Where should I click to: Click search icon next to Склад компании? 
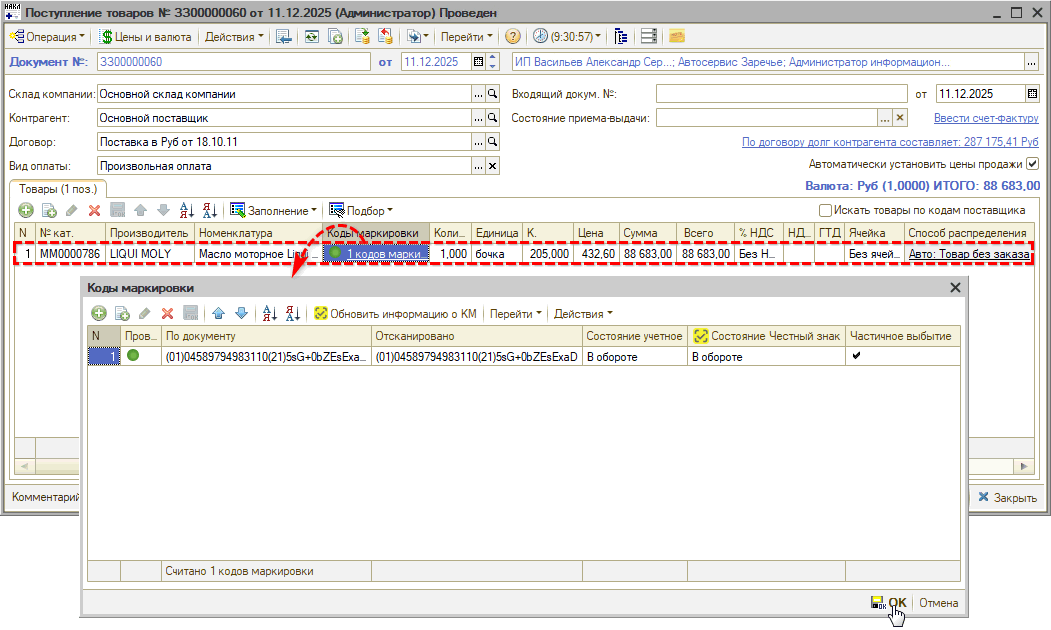tap(492, 94)
